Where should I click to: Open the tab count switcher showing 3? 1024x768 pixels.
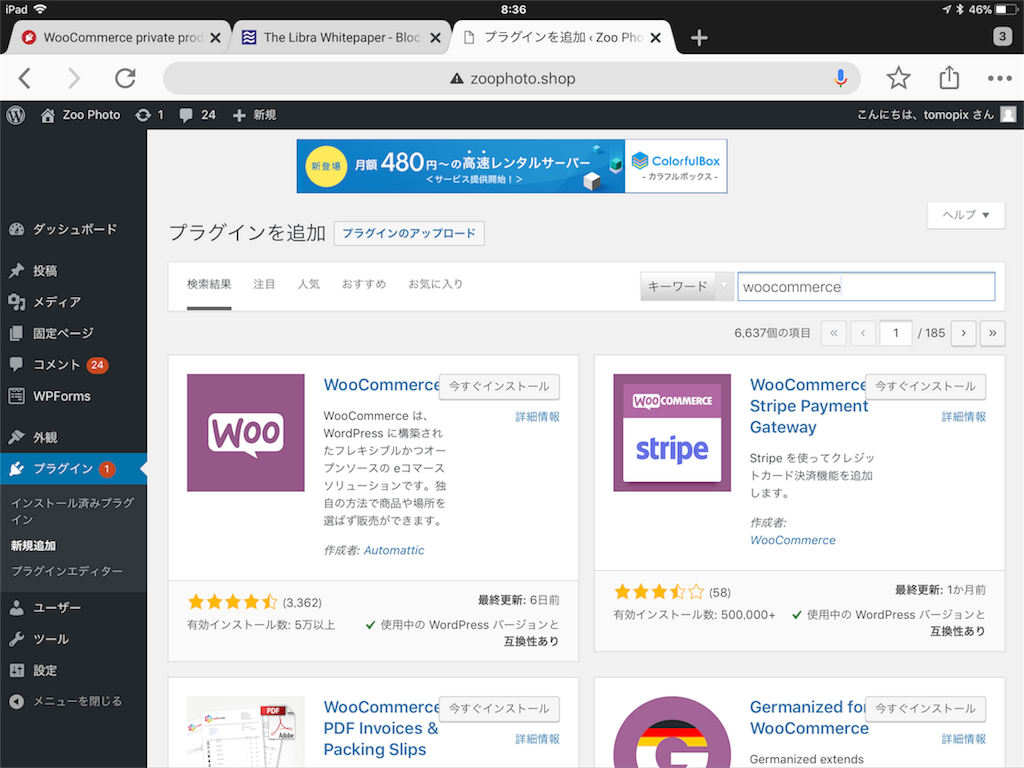1002,37
